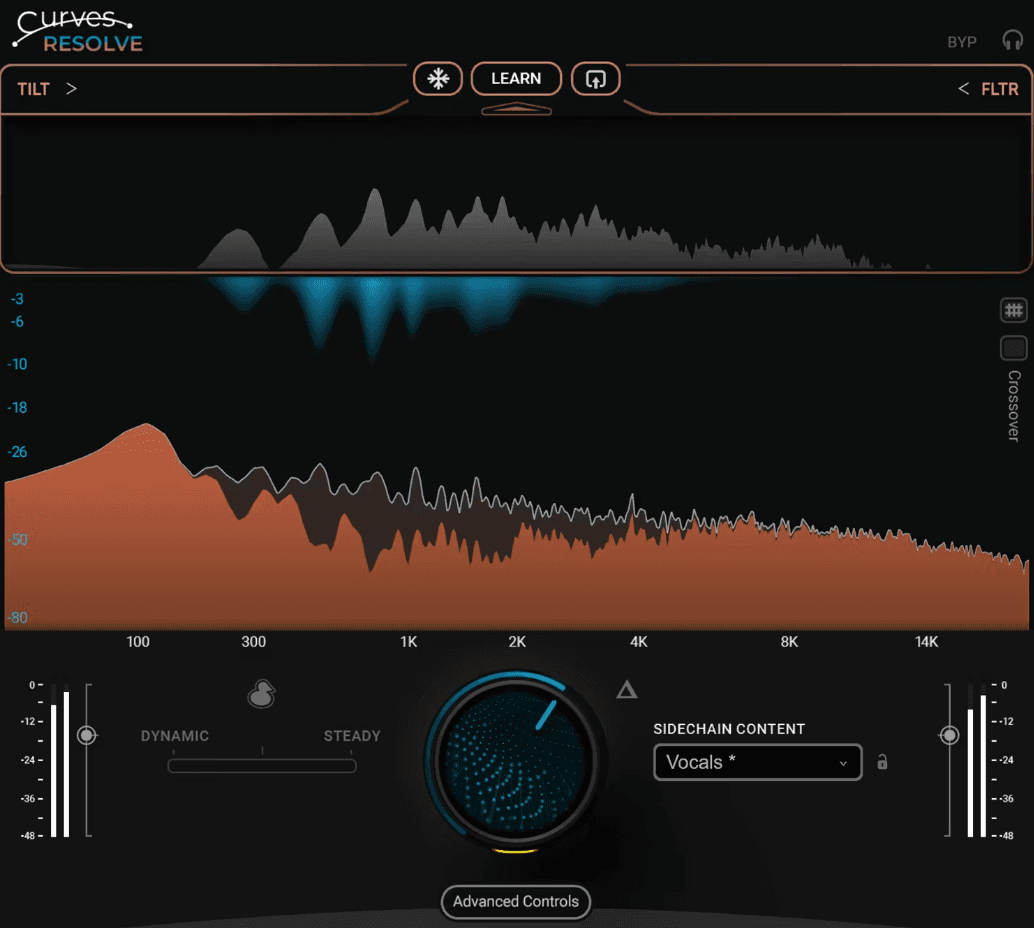This screenshot has width=1034, height=928.
Task: Click the DYNAMIC label
Action: click(175, 736)
